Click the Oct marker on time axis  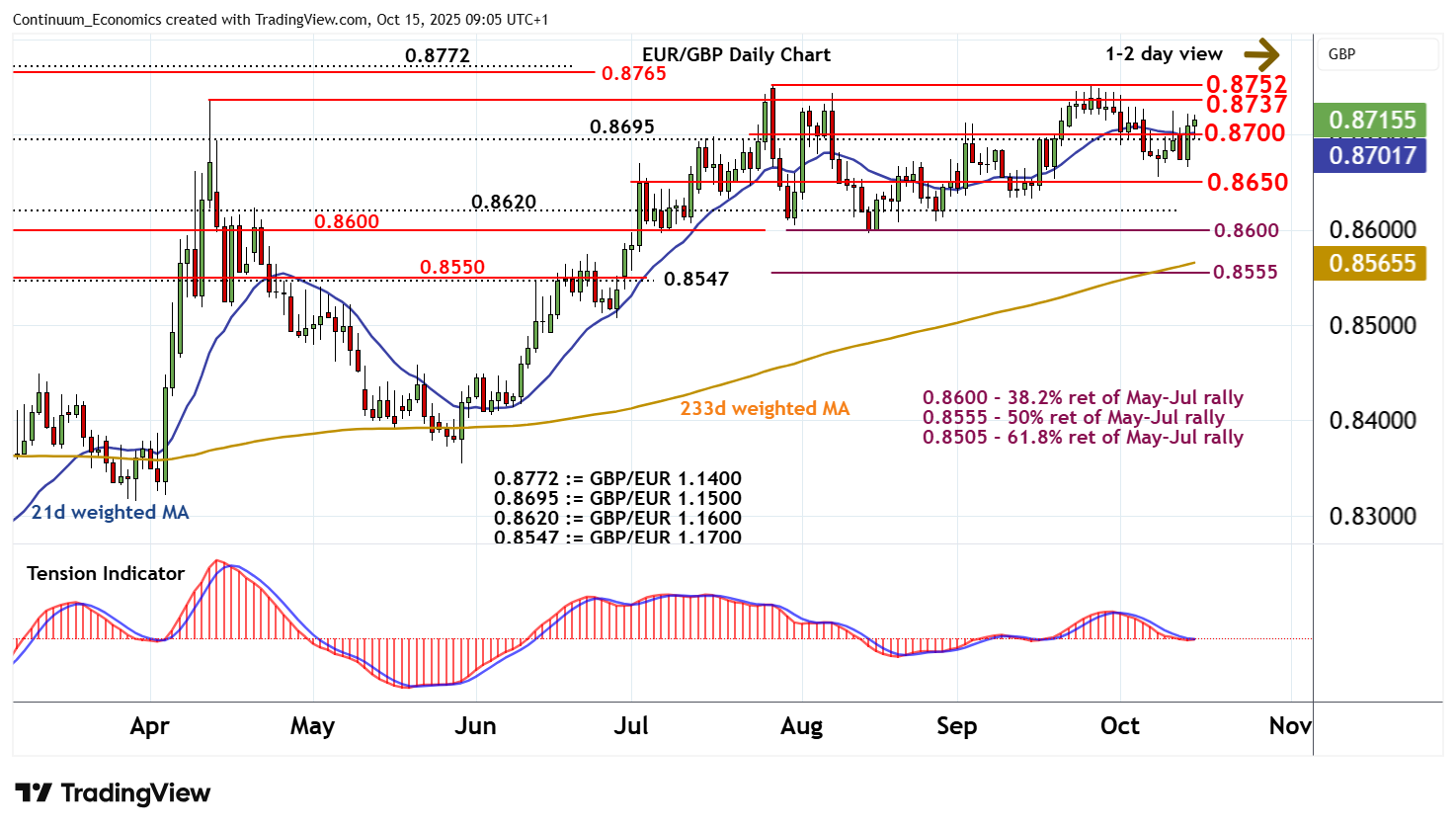[x=1119, y=726]
